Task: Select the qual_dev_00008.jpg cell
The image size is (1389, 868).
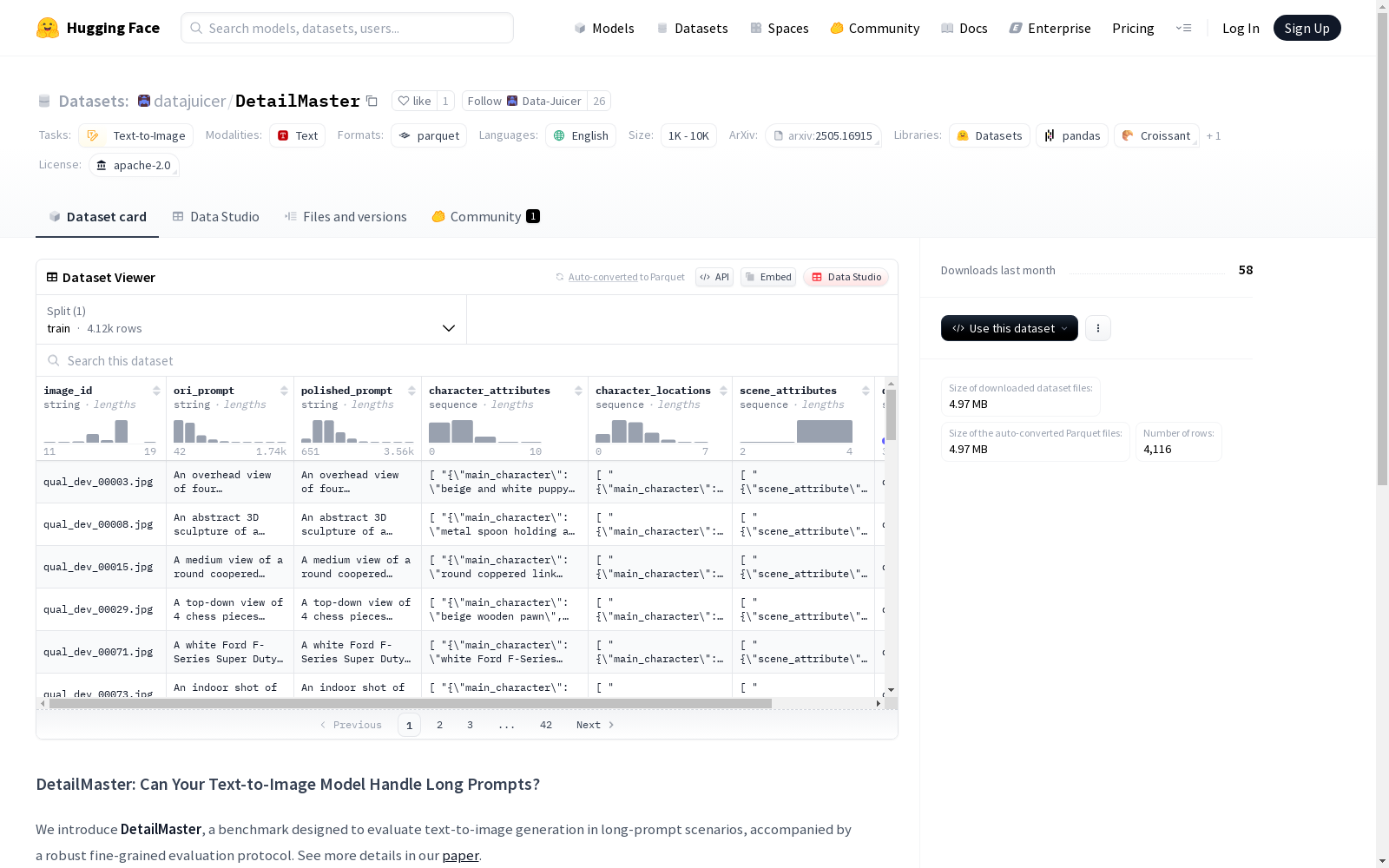Action: click(101, 524)
